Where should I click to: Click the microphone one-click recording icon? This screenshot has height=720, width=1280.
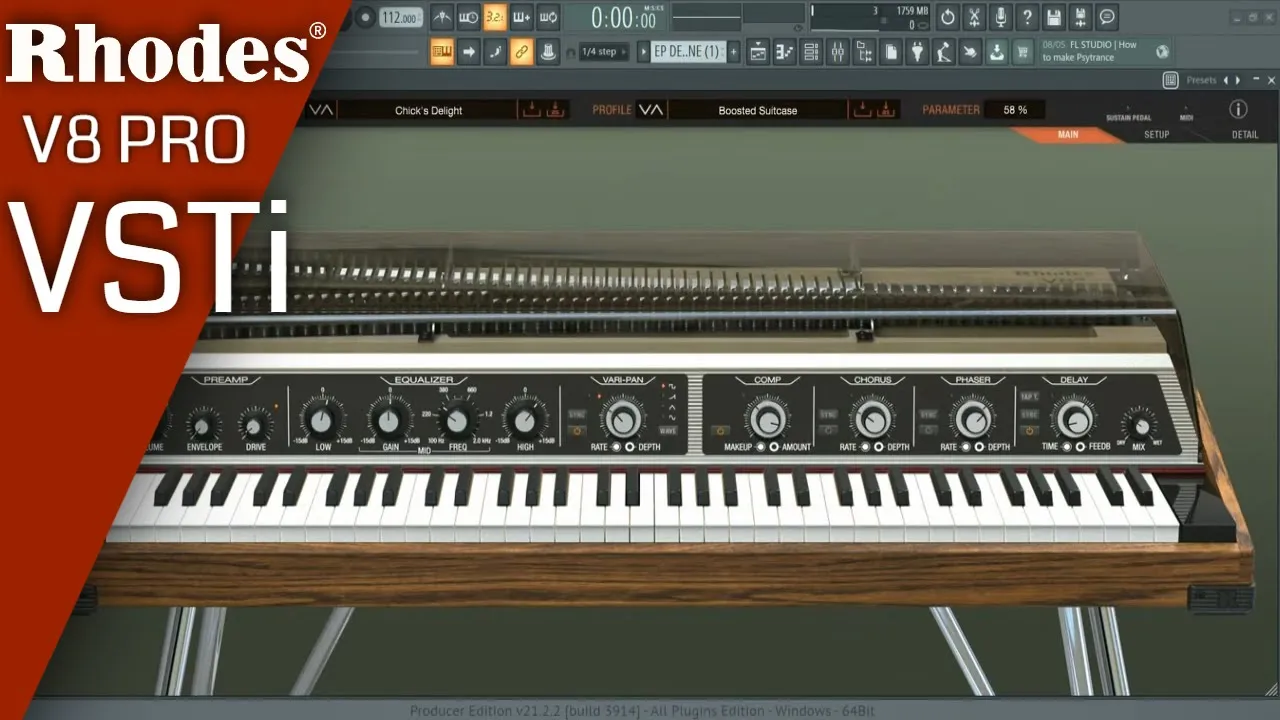coord(1001,17)
